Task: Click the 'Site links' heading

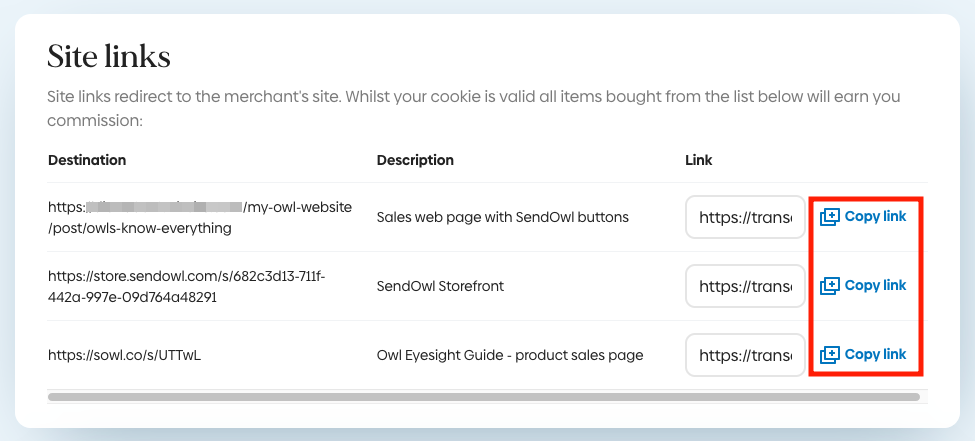Action: click(x=109, y=57)
